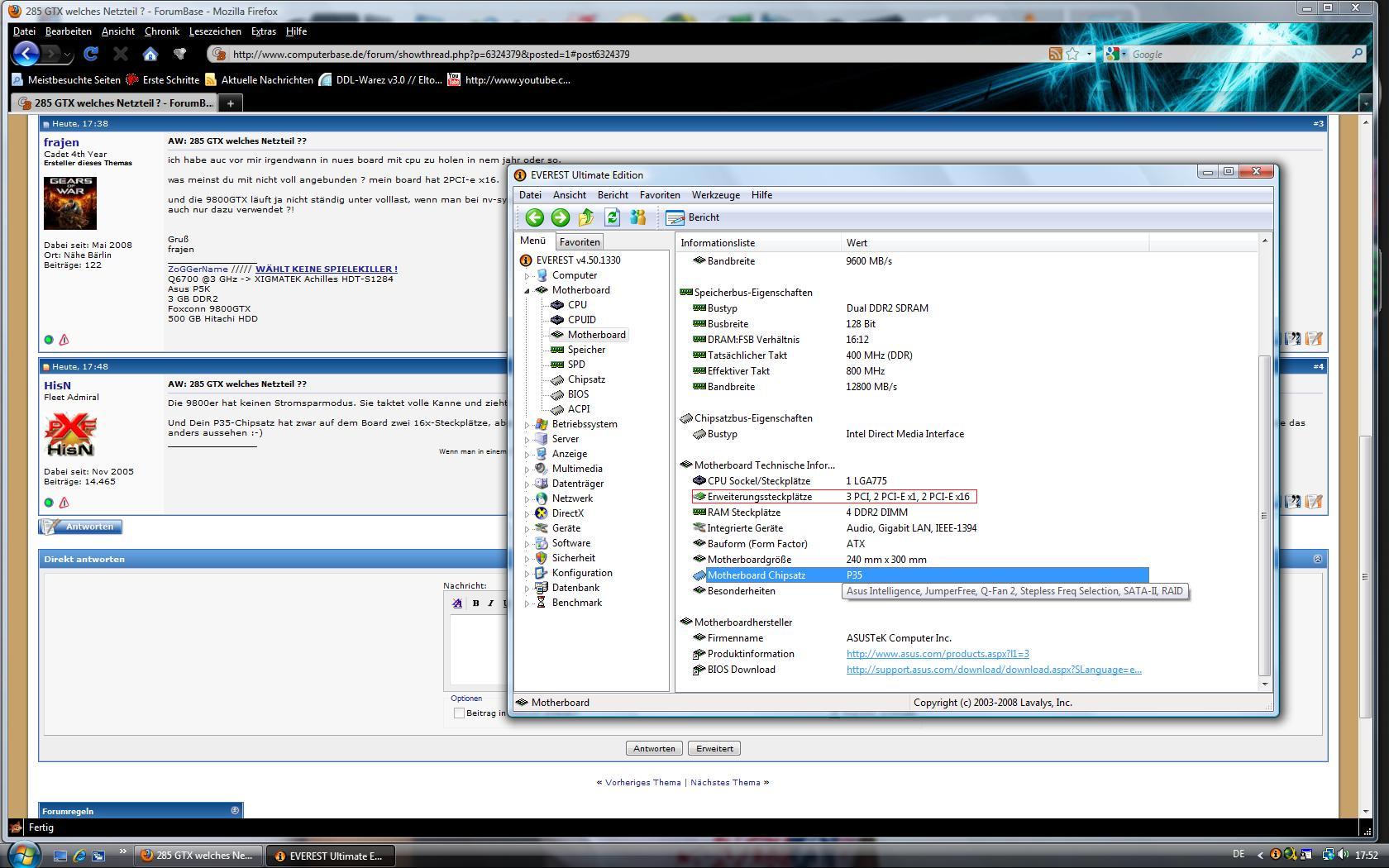Expand the Multimedia tree node

527,469
